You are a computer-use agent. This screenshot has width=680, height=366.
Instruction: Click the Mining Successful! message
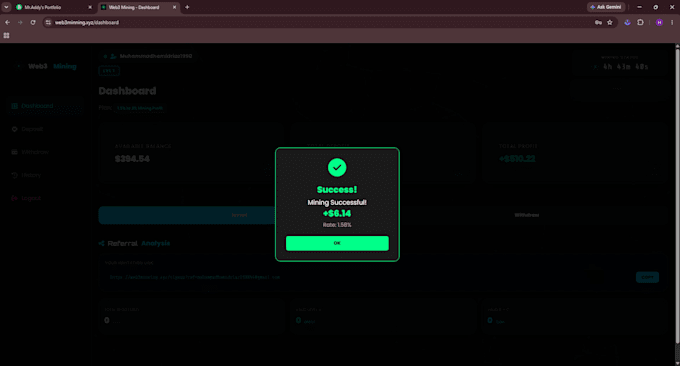point(337,203)
